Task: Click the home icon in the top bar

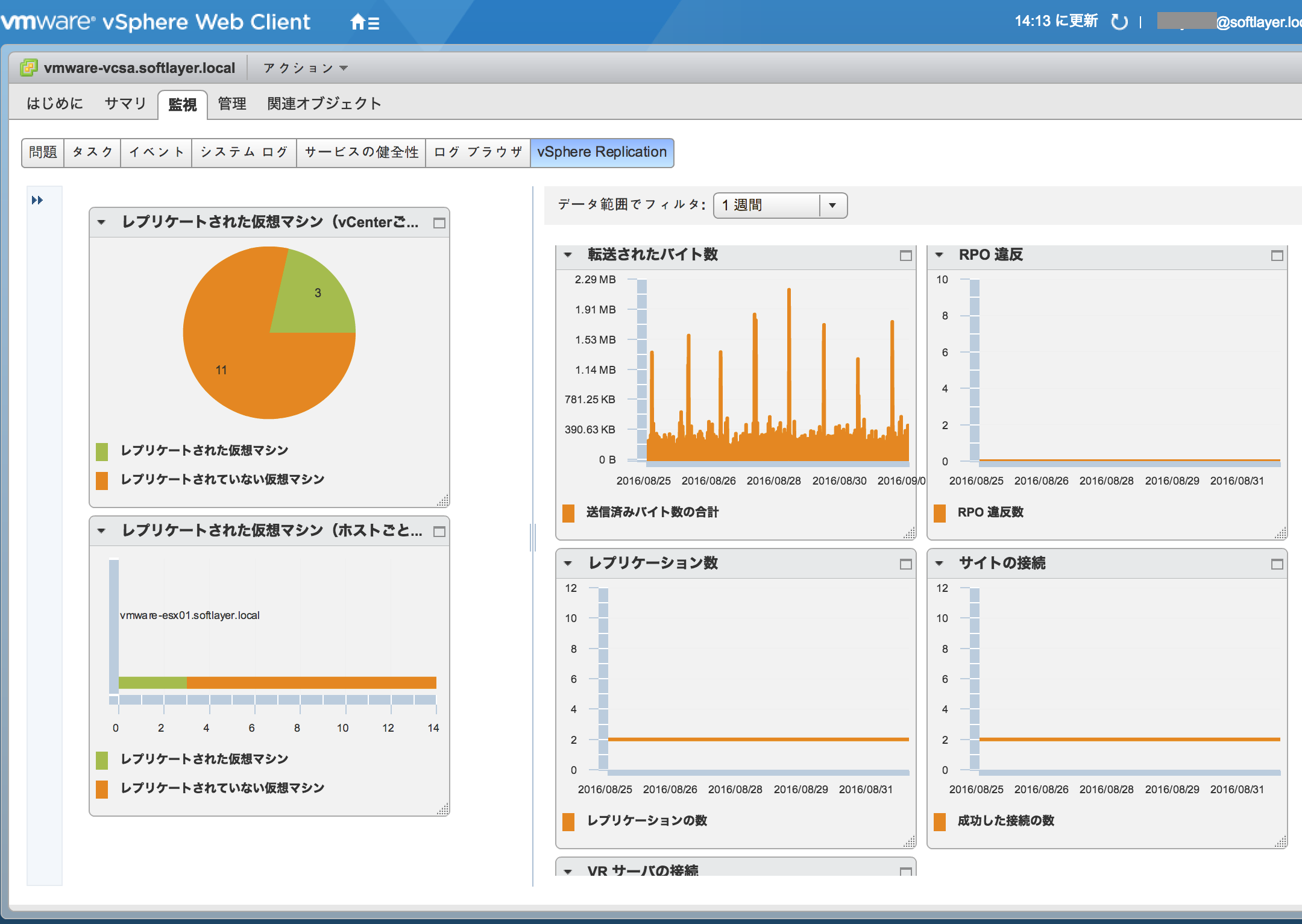Action: [358, 22]
